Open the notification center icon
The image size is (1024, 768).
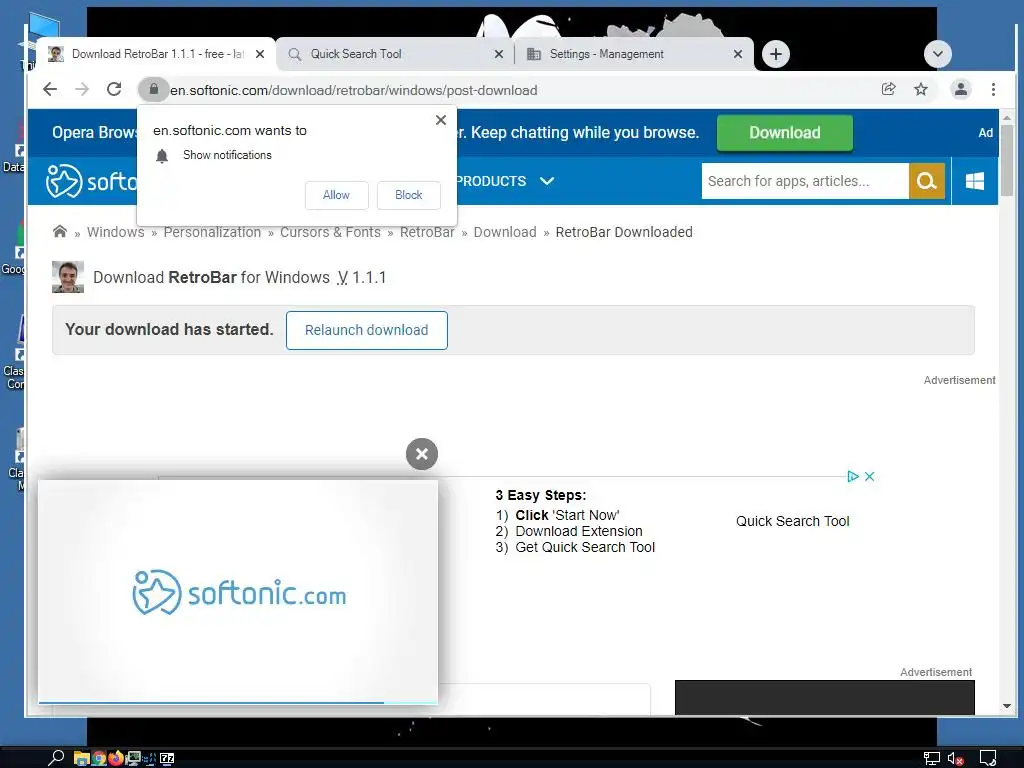pyautogui.click(x=988, y=758)
